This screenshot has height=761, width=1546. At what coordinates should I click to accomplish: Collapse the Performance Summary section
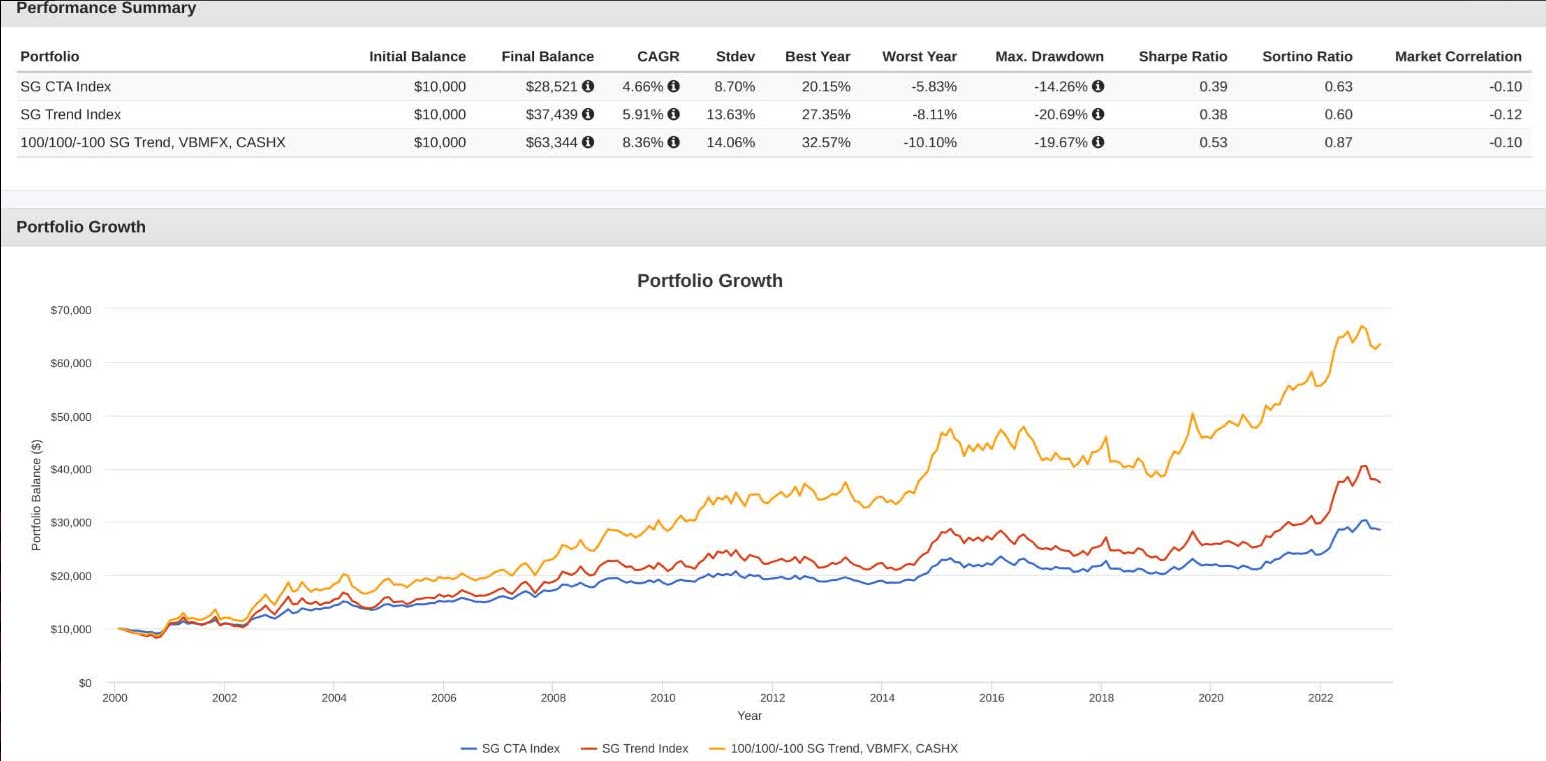point(105,8)
